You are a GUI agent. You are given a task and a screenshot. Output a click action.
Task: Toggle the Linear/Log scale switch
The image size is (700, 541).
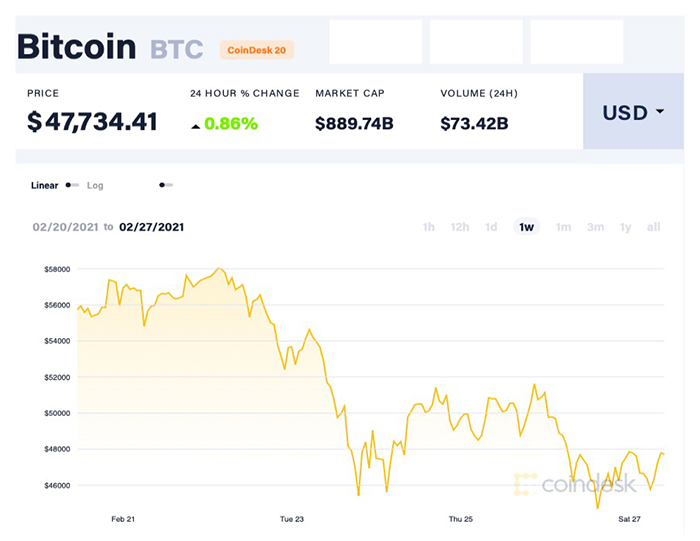click(72, 185)
